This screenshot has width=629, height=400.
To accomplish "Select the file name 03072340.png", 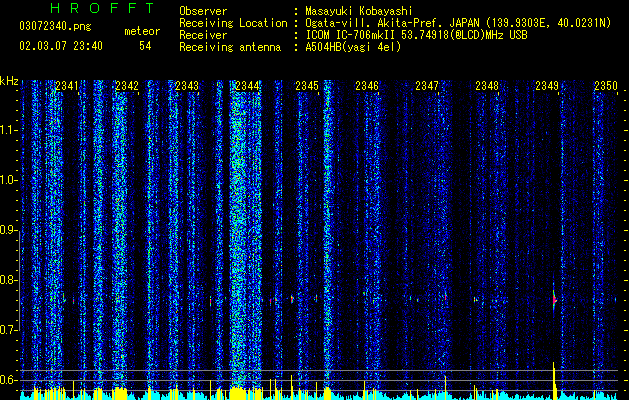I will 55,27.
